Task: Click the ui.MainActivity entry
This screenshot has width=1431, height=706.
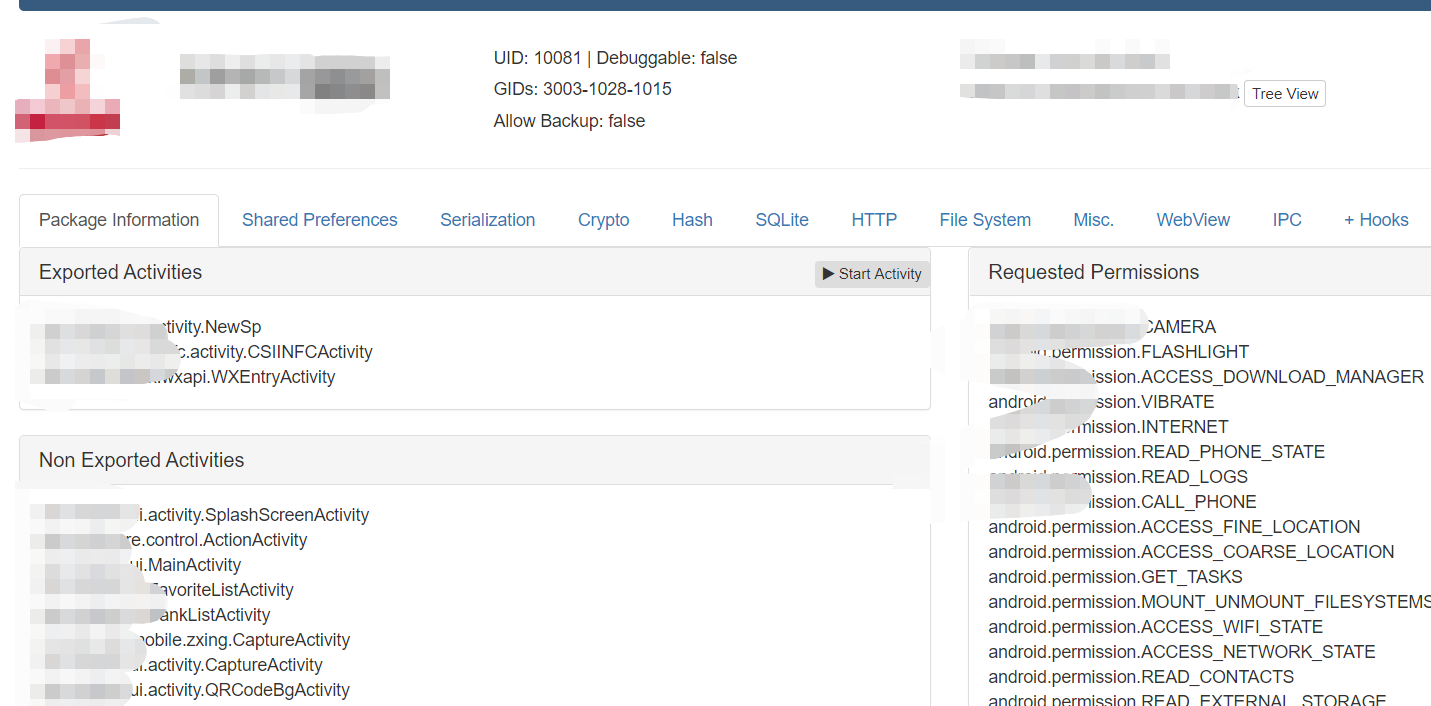Action: point(136,565)
